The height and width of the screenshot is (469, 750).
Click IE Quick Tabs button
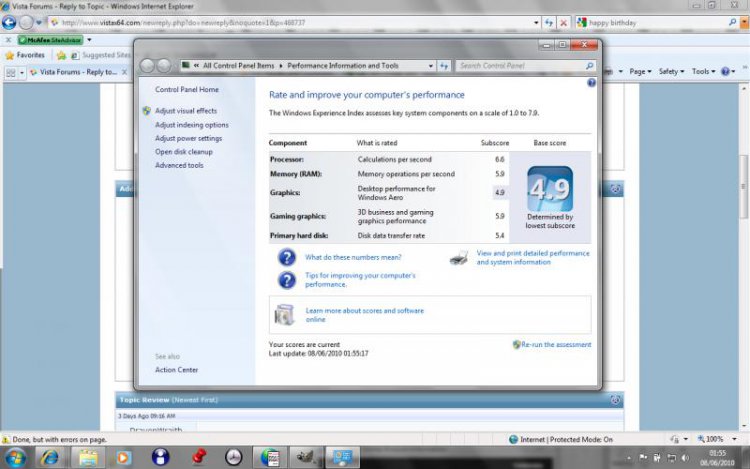tap(11, 72)
